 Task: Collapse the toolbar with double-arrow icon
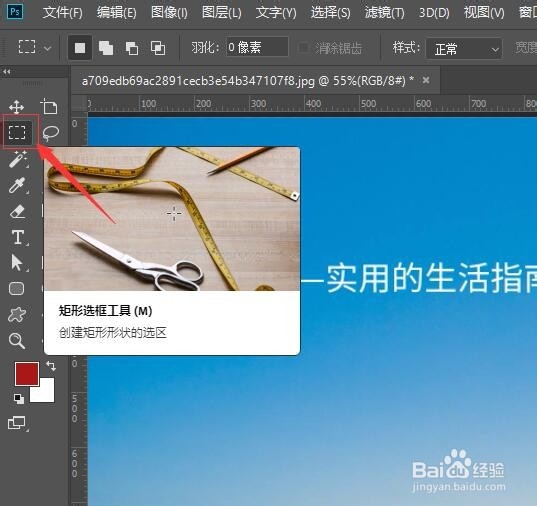[6, 72]
